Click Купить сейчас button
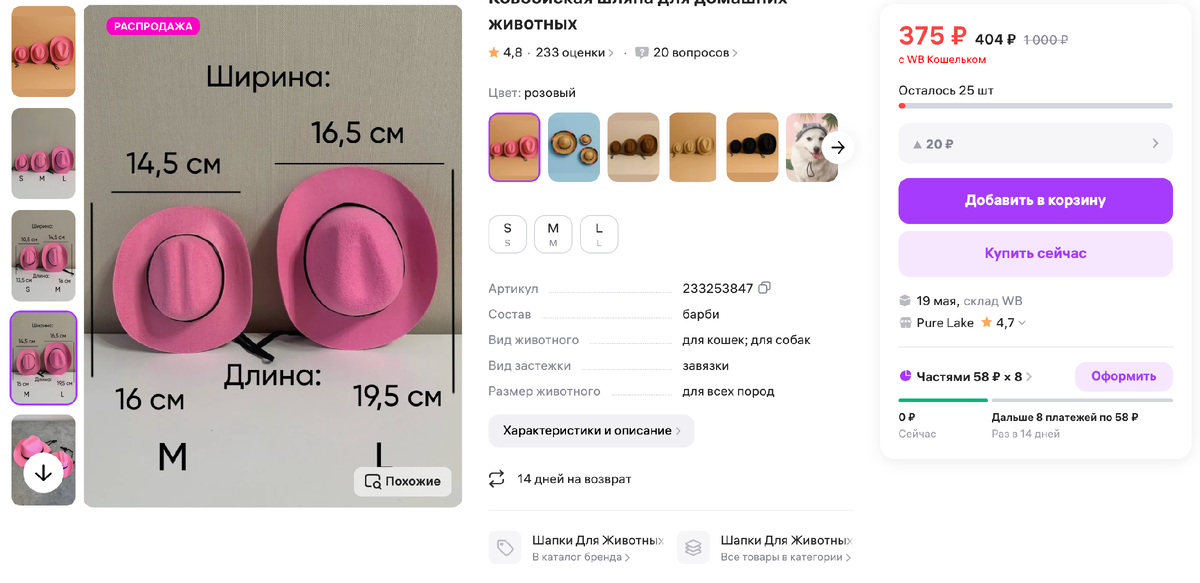The height and width of the screenshot is (583, 1200). (x=1035, y=254)
